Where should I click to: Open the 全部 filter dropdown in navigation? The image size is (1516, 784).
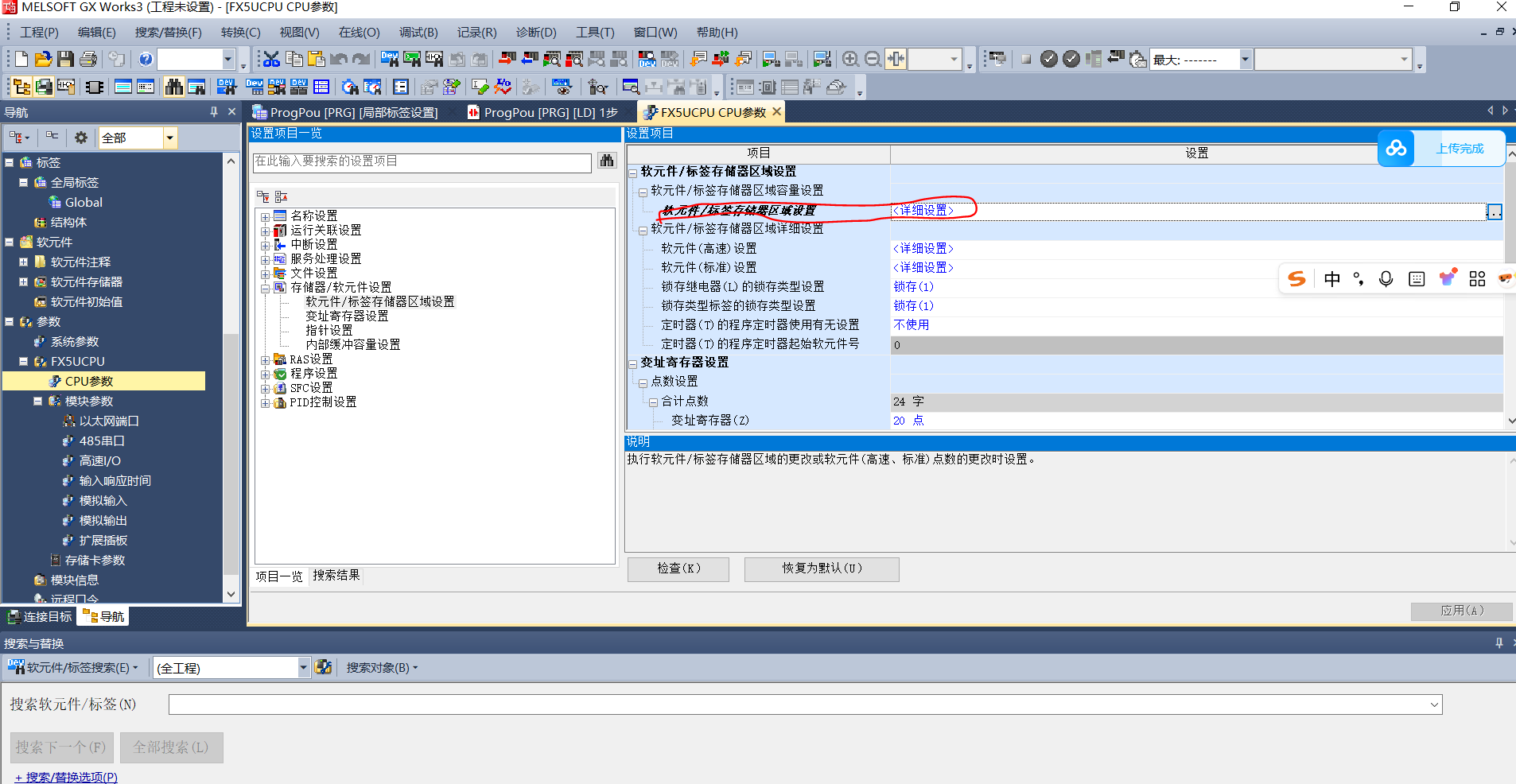pyautogui.click(x=169, y=138)
